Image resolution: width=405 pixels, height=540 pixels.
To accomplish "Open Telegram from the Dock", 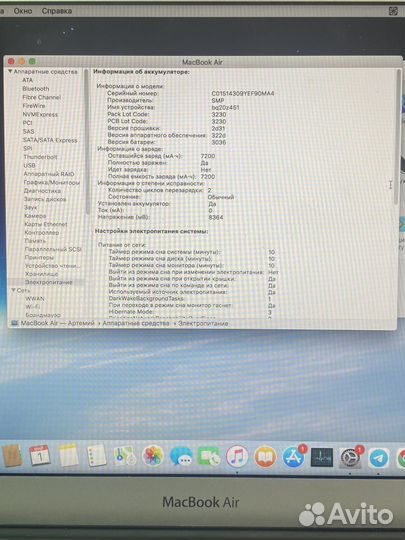I will click(x=379, y=458).
